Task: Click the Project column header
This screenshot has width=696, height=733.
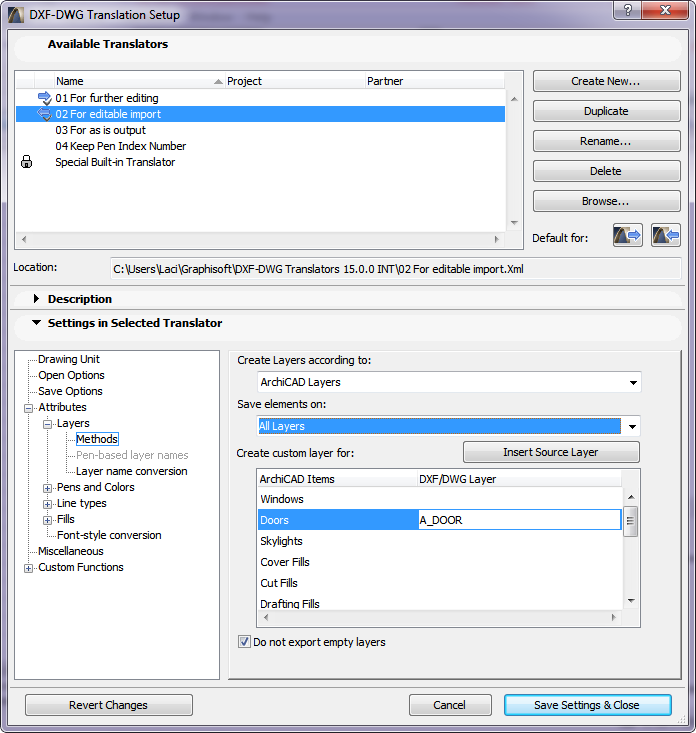Action: pos(295,81)
